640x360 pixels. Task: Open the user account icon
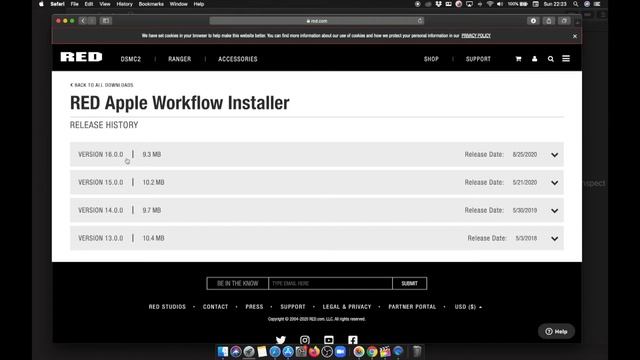(534, 59)
